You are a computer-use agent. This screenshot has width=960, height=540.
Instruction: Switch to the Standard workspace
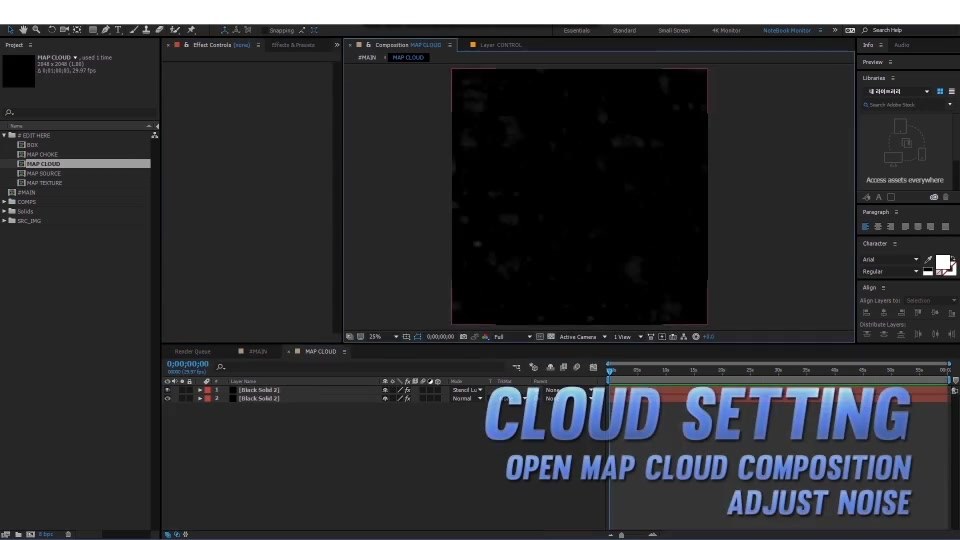point(624,30)
